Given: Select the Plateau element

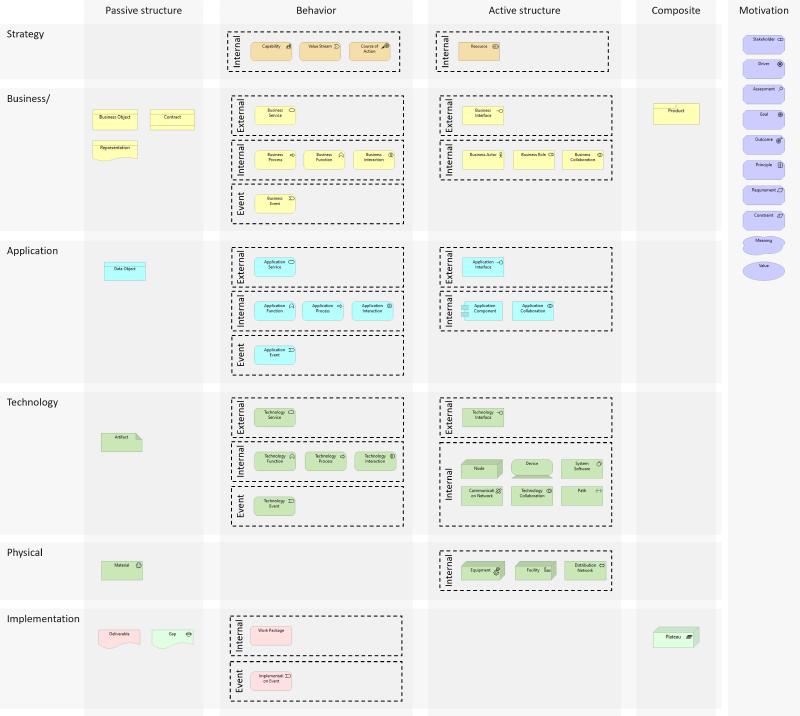Looking at the screenshot, I should pos(676,637).
